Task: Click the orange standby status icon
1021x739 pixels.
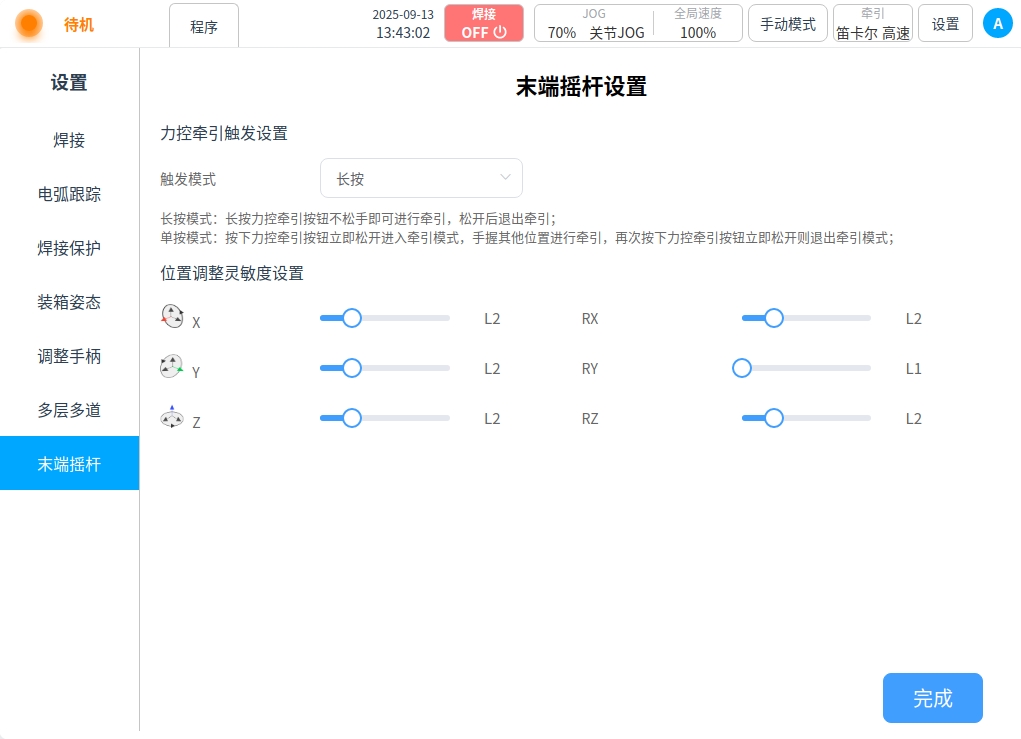Action: (x=29, y=23)
